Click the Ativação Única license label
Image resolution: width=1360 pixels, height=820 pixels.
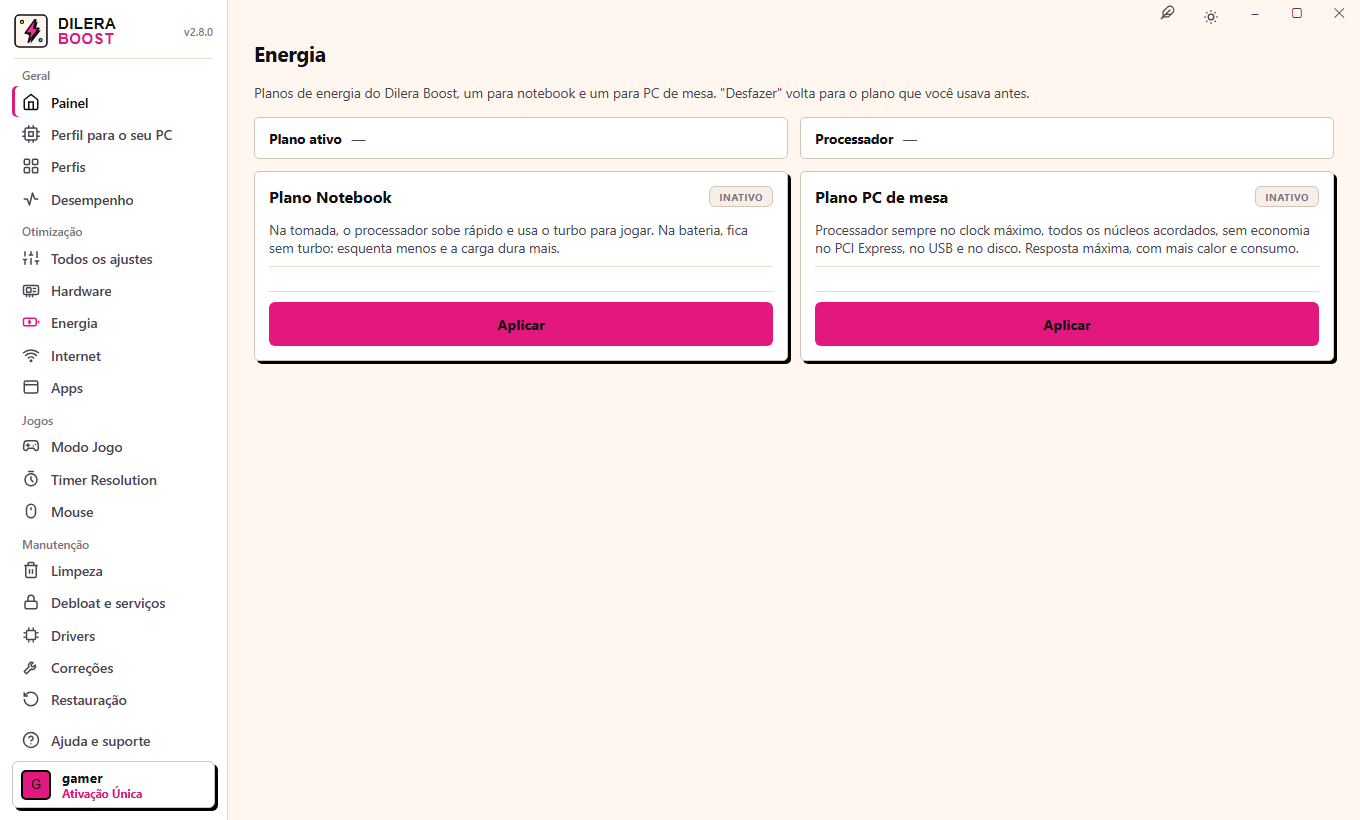pyautogui.click(x=102, y=794)
